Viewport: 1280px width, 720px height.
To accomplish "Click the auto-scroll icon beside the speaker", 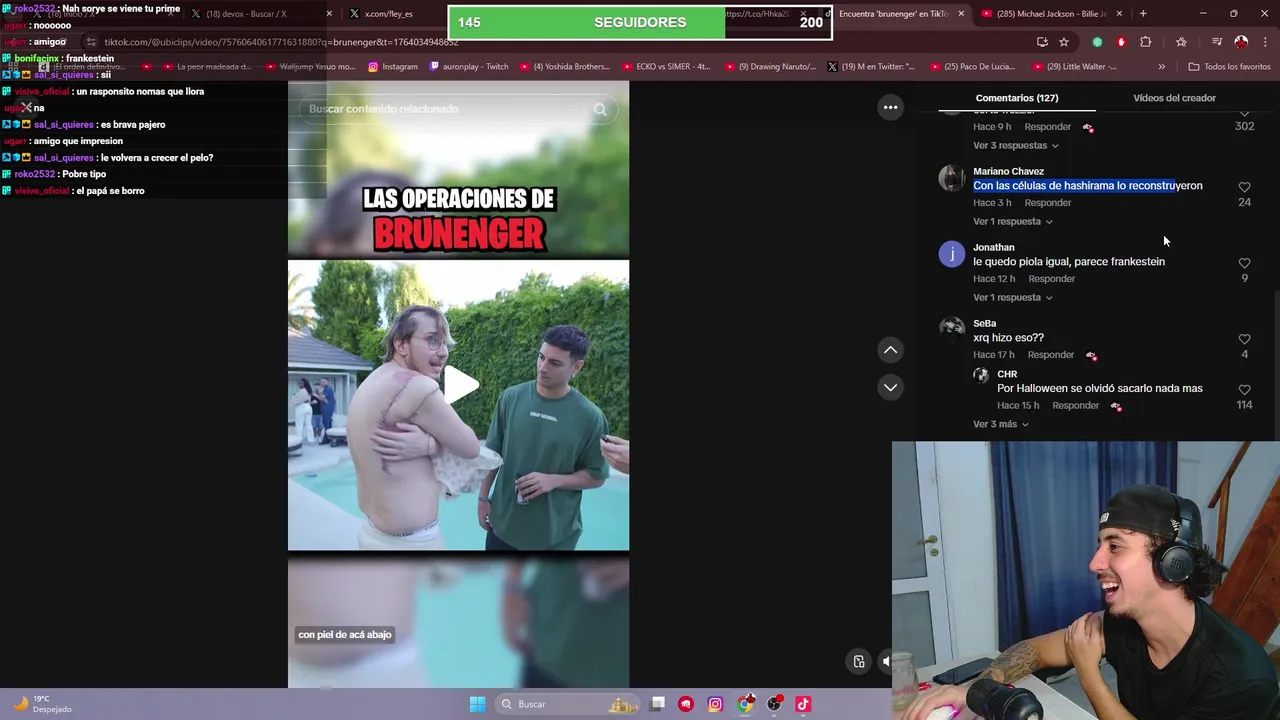I will pyautogui.click(x=858, y=661).
